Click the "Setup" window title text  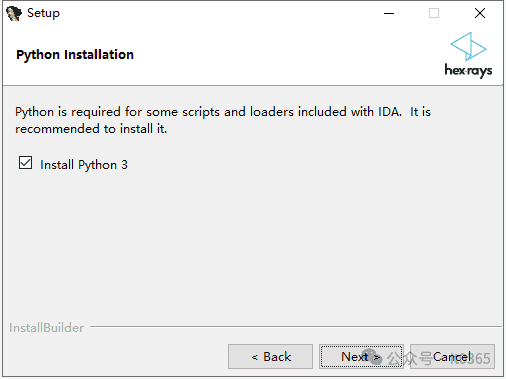pos(43,13)
